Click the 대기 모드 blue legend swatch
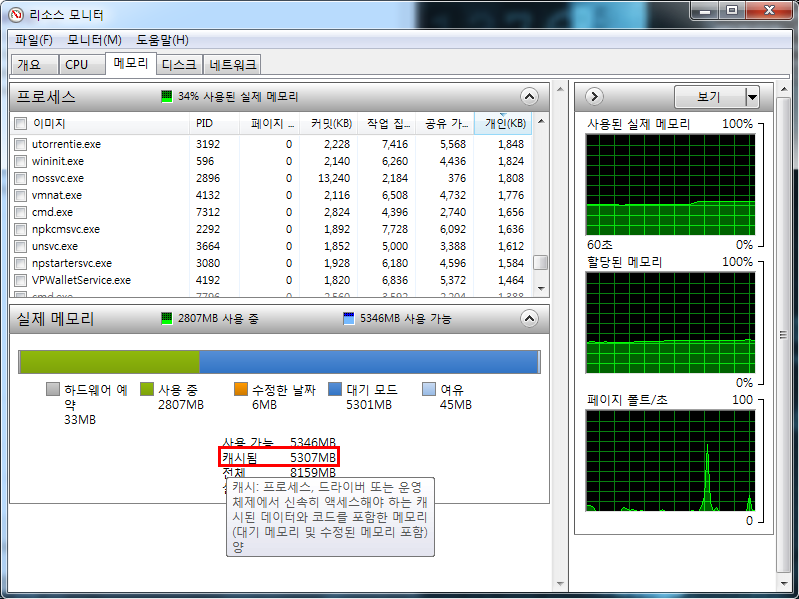The image size is (799, 599). tap(335, 389)
